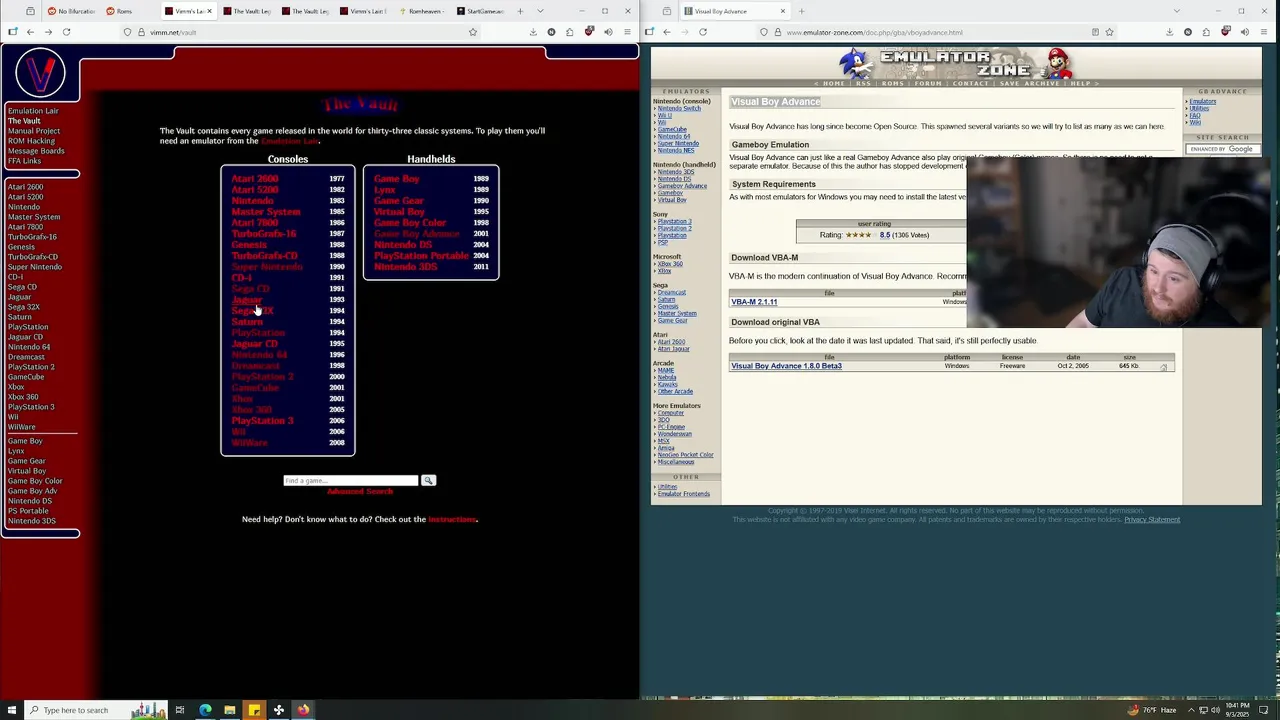The width and height of the screenshot is (1280, 720).
Task: Open Emulation Lair in Vimm's sidebar
Action: 33,111
